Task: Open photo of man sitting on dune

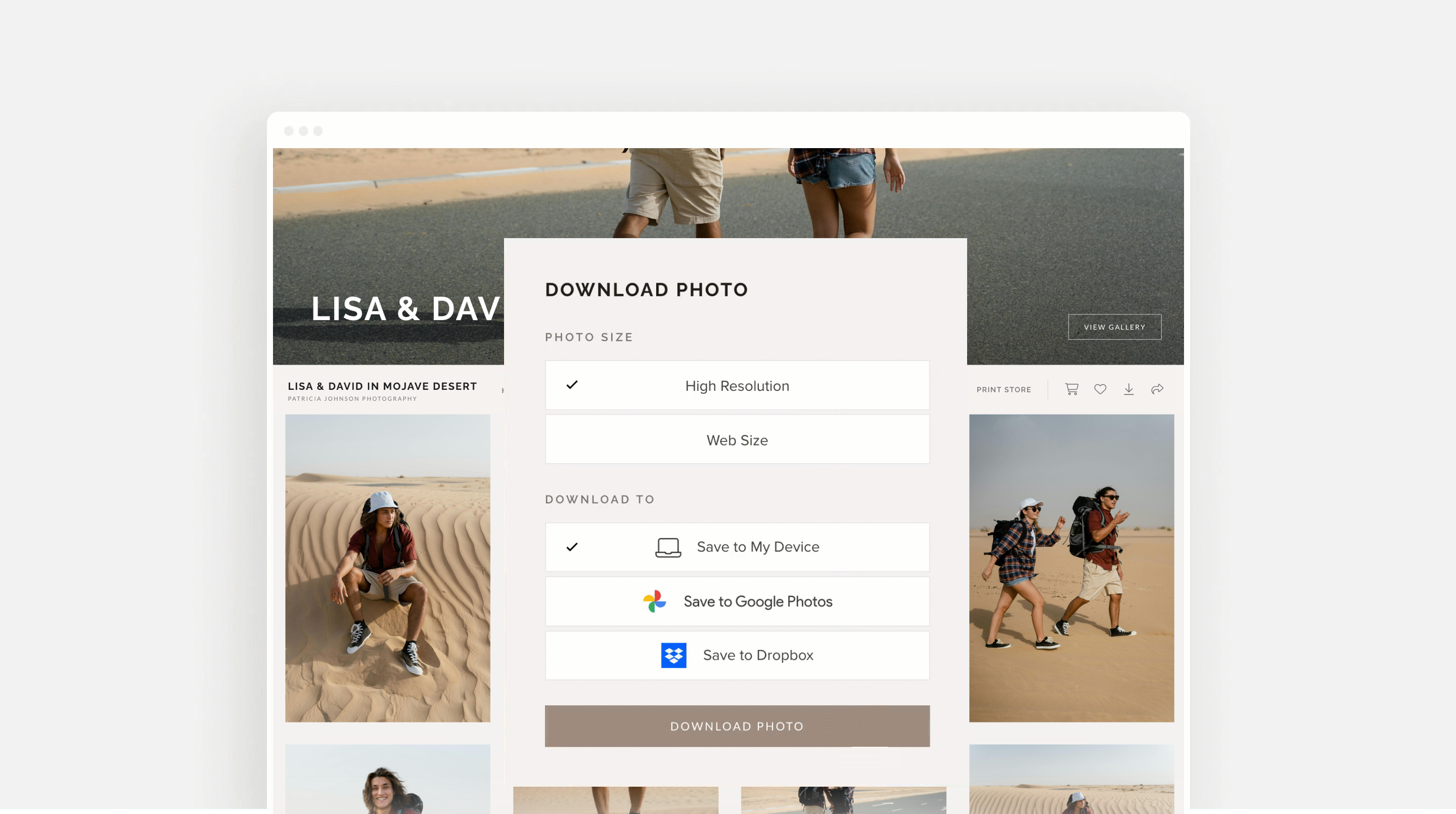Action: (387, 568)
